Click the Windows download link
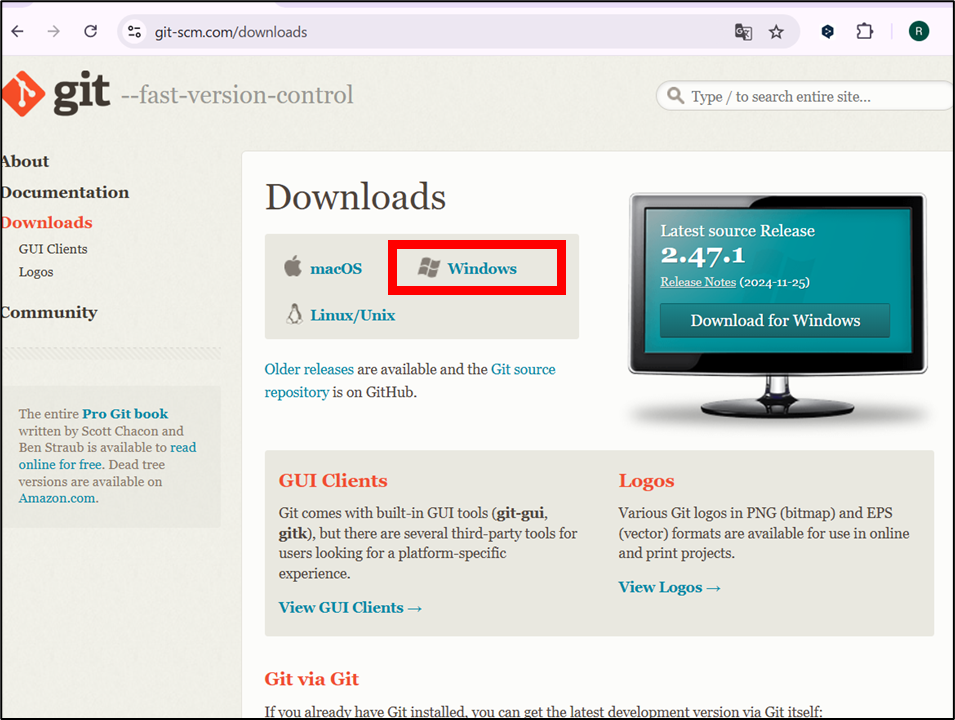The height and width of the screenshot is (720, 955). tap(482, 269)
